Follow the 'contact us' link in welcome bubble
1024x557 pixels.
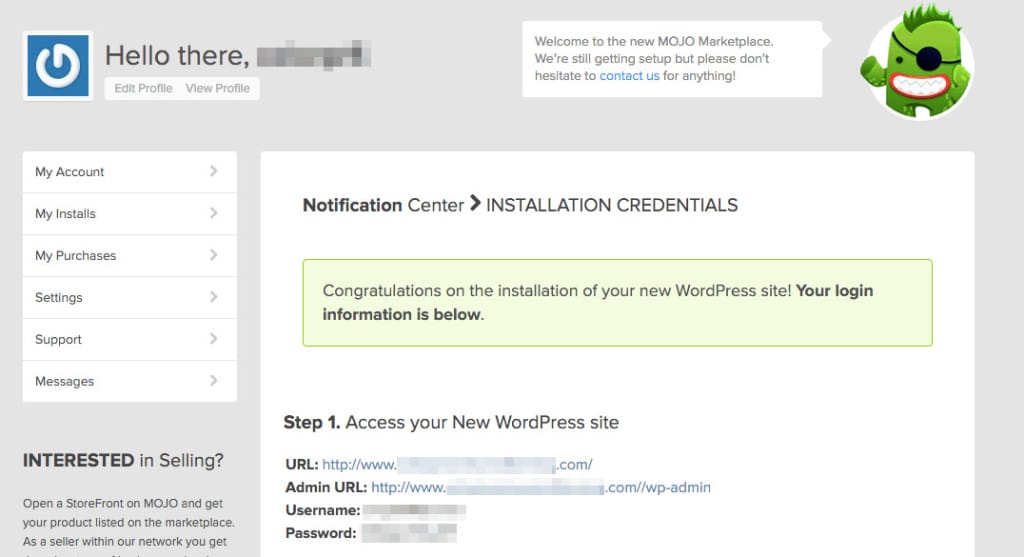tap(629, 76)
